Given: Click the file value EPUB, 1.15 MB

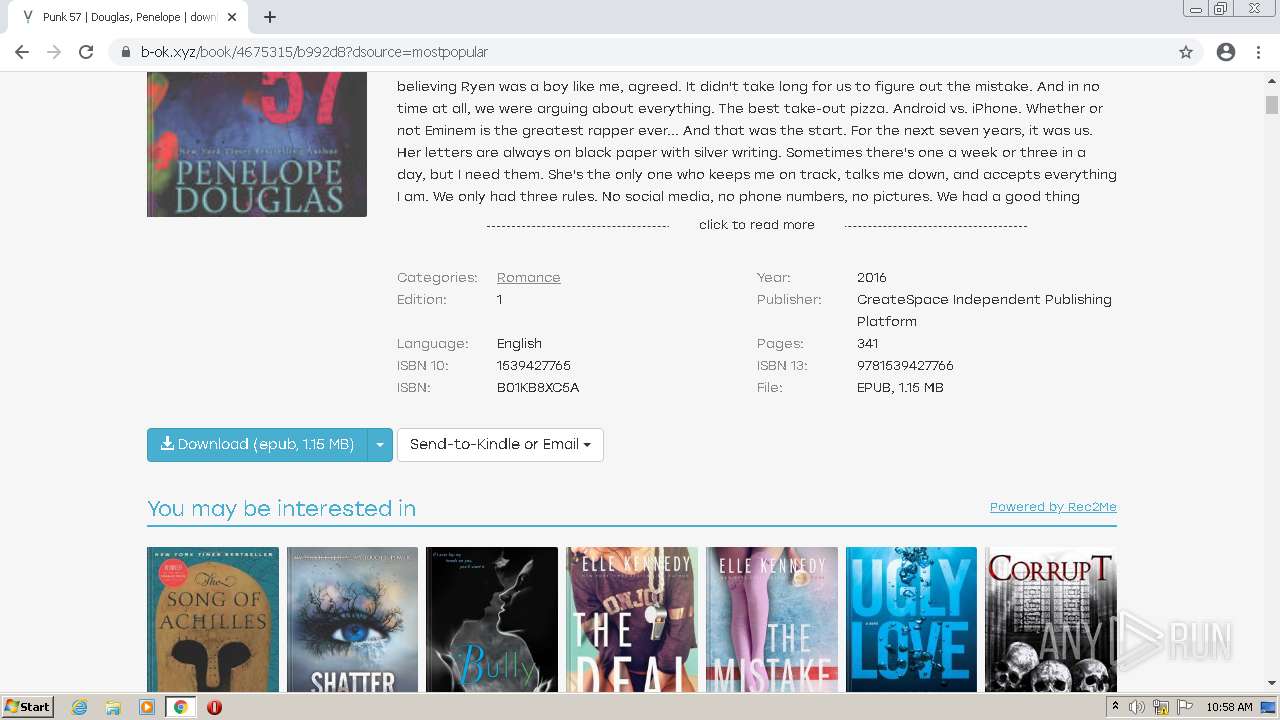Looking at the screenshot, I should (x=900, y=388).
